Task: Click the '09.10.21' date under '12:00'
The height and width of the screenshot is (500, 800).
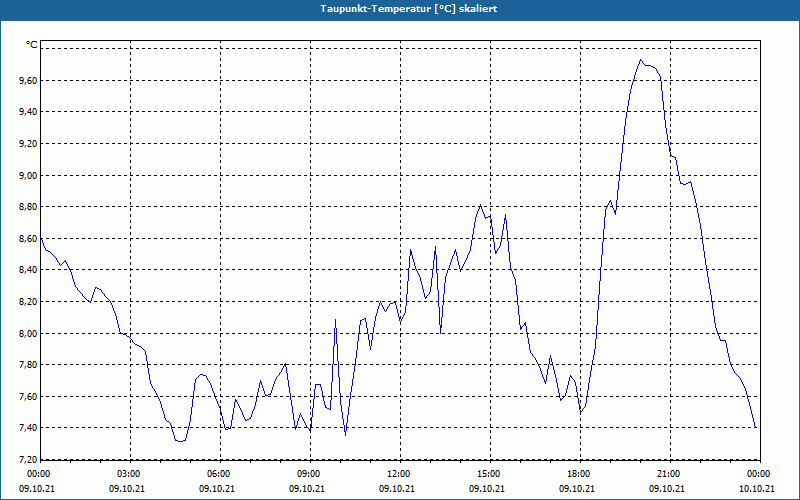Action: coord(397,488)
